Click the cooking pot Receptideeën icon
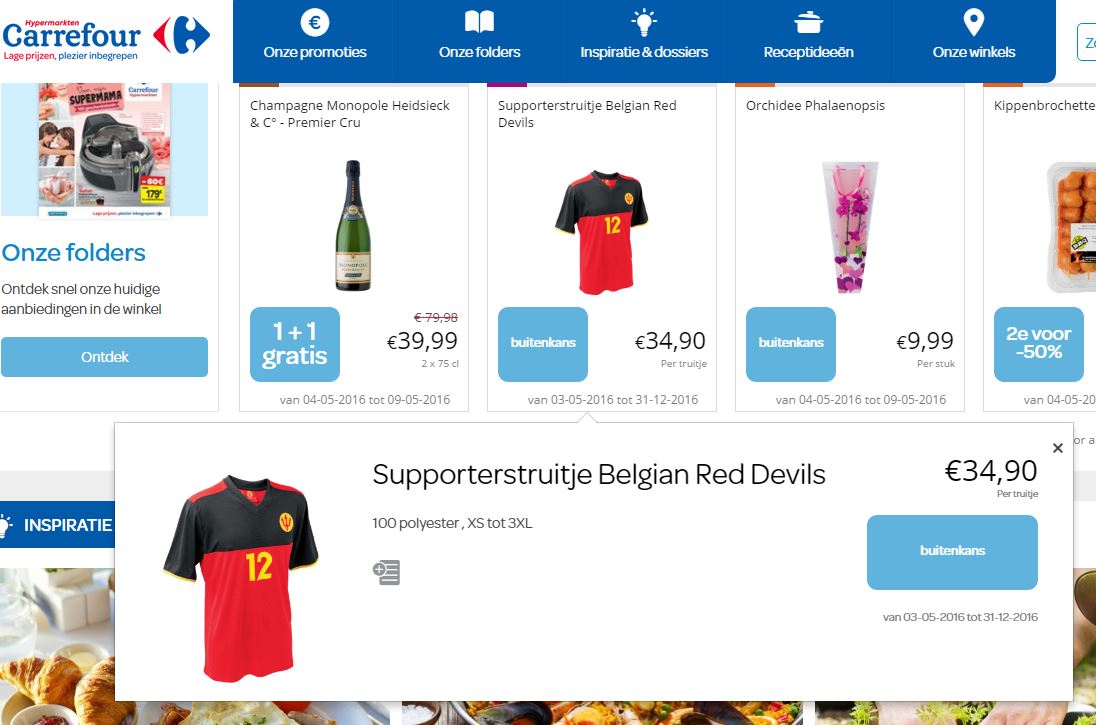This screenshot has width=1096, height=725. [809, 22]
